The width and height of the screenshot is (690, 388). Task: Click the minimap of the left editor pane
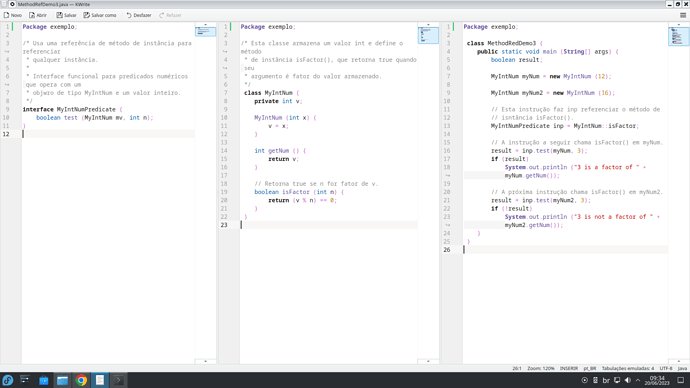(206, 31)
